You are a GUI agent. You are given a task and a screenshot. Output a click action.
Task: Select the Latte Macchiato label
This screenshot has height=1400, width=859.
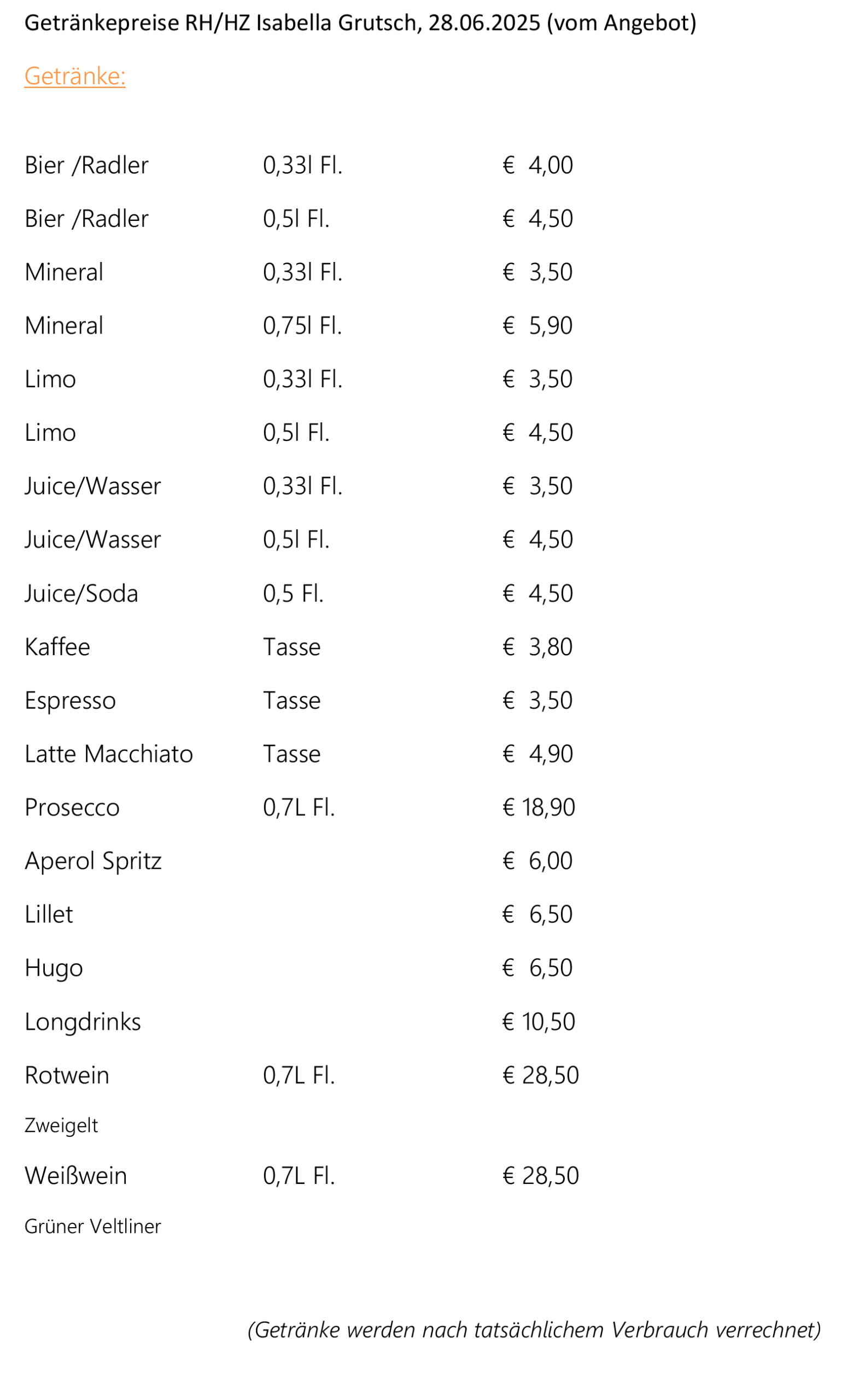click(x=108, y=754)
